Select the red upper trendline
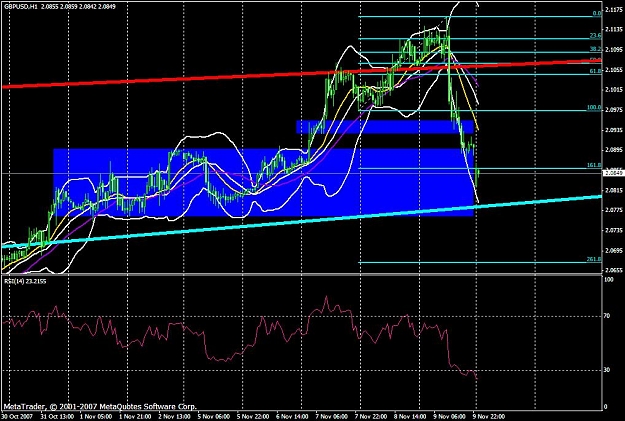 [x=303, y=74]
